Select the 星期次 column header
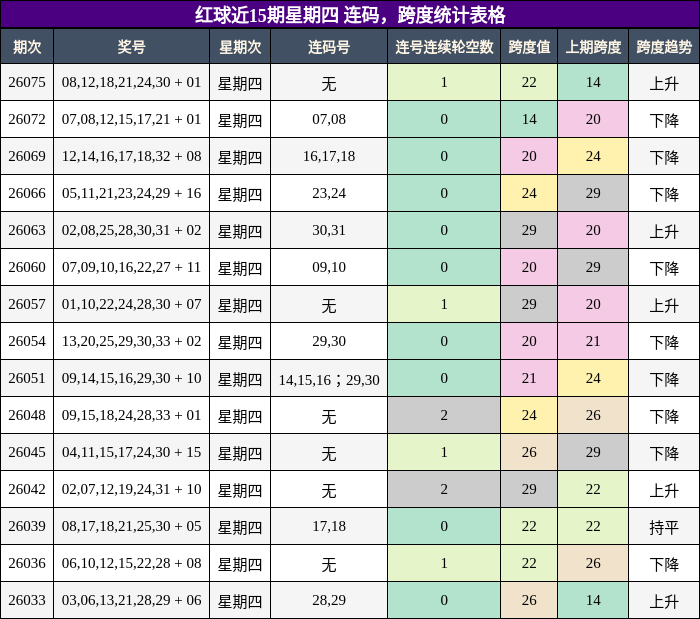Viewport: 700px width, 619px height. tap(240, 46)
